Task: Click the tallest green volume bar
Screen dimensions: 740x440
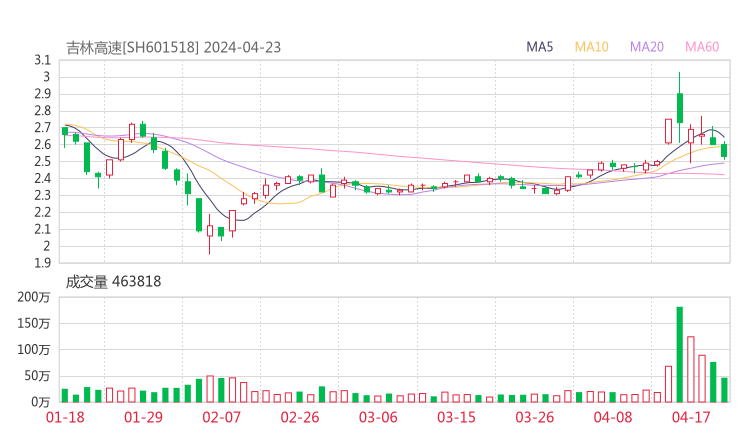Action: pyautogui.click(x=680, y=355)
